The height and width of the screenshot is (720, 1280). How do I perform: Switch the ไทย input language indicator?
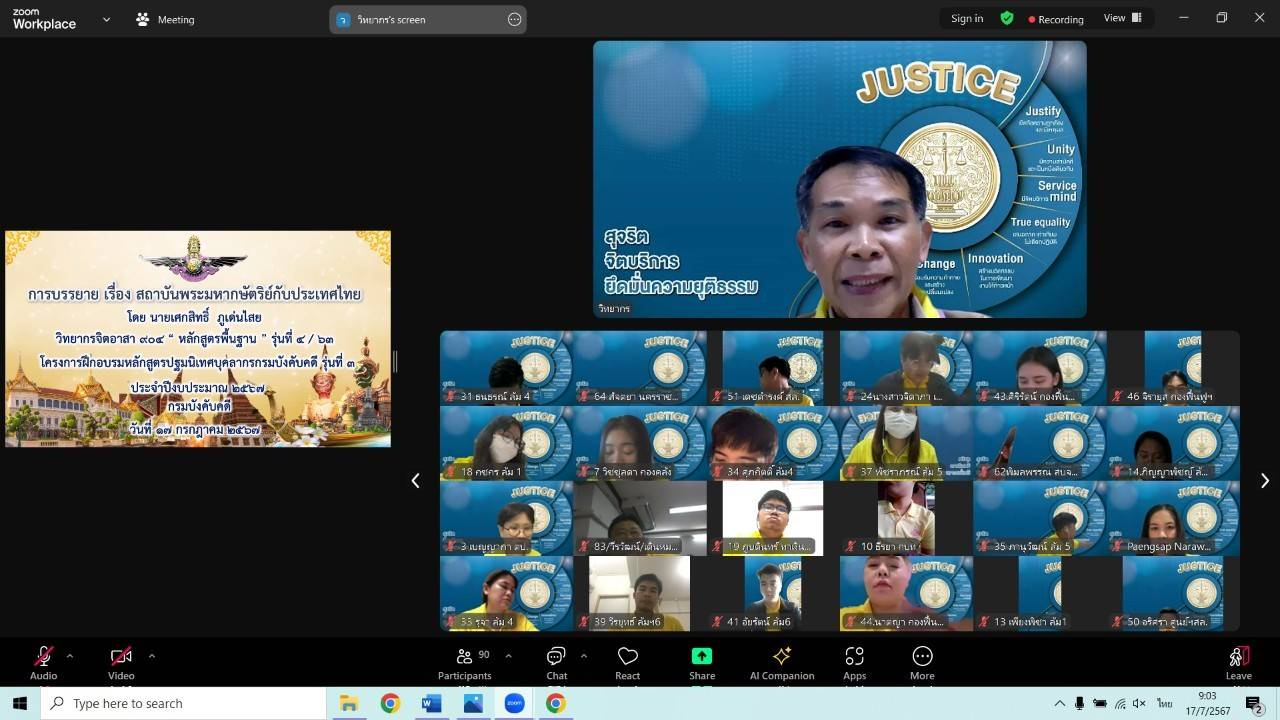(x=1165, y=703)
